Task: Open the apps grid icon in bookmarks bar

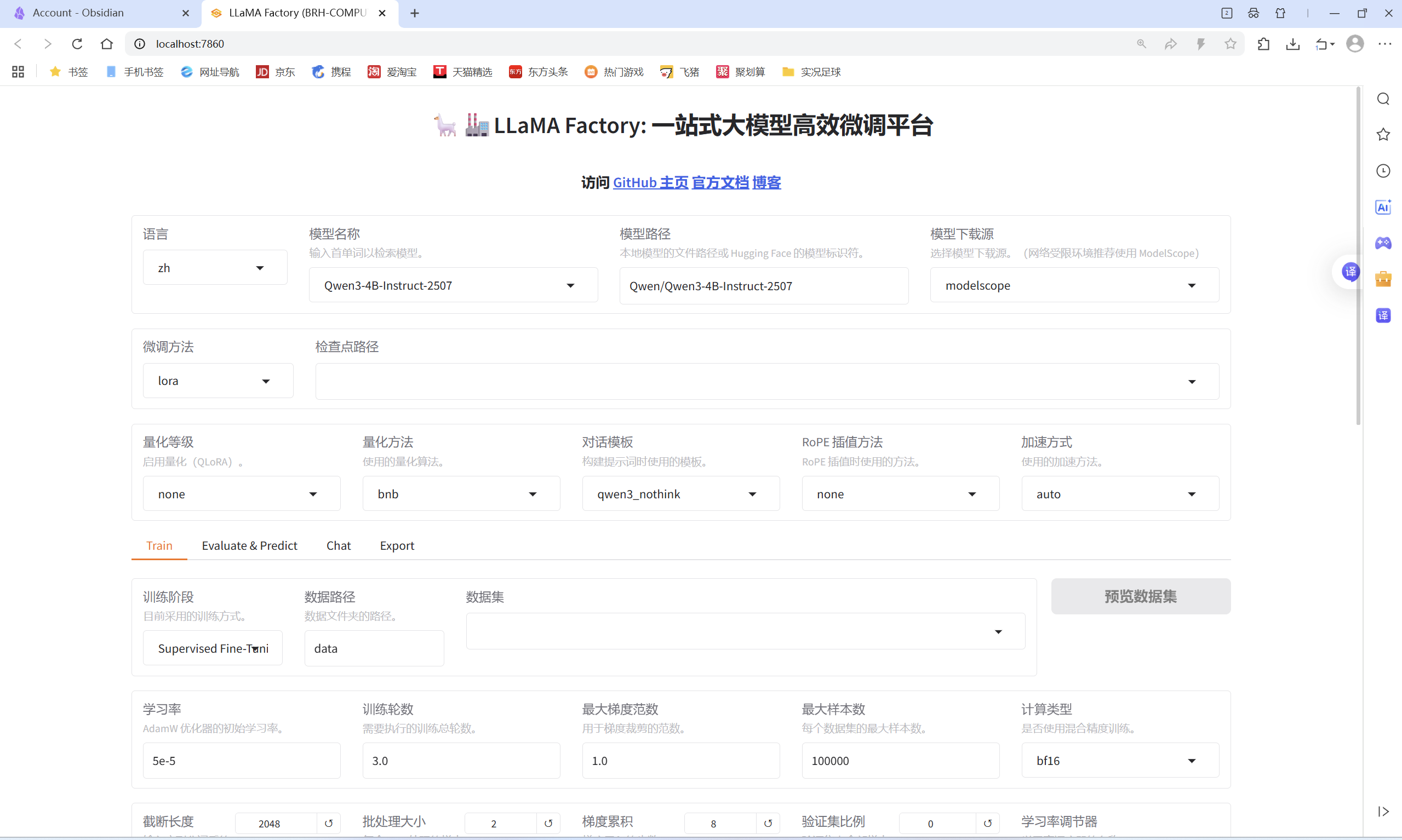Action: (x=18, y=72)
